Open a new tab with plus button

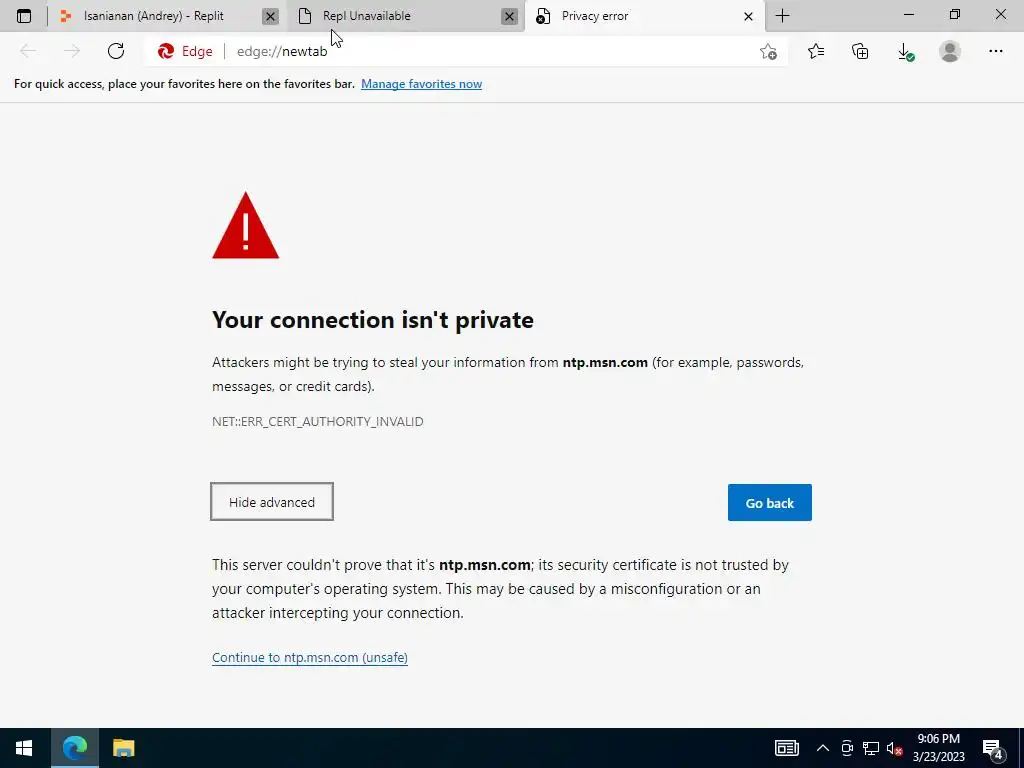pyautogui.click(x=782, y=16)
